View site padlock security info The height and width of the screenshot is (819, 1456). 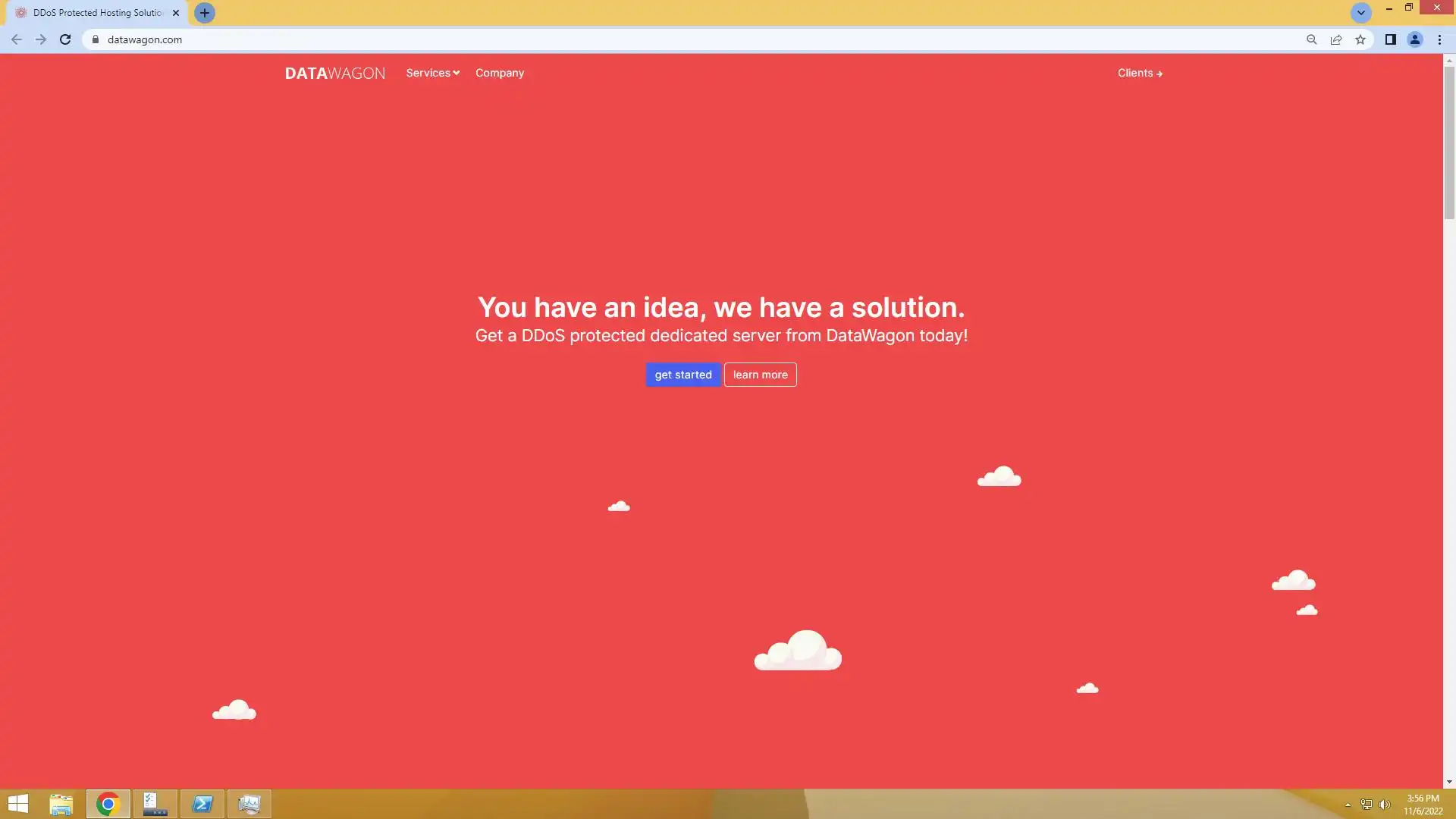(96, 39)
